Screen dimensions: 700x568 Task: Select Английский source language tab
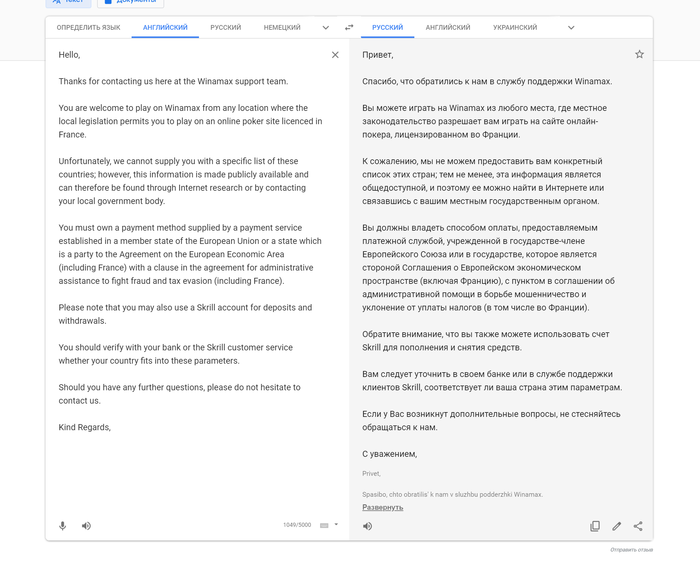165,28
